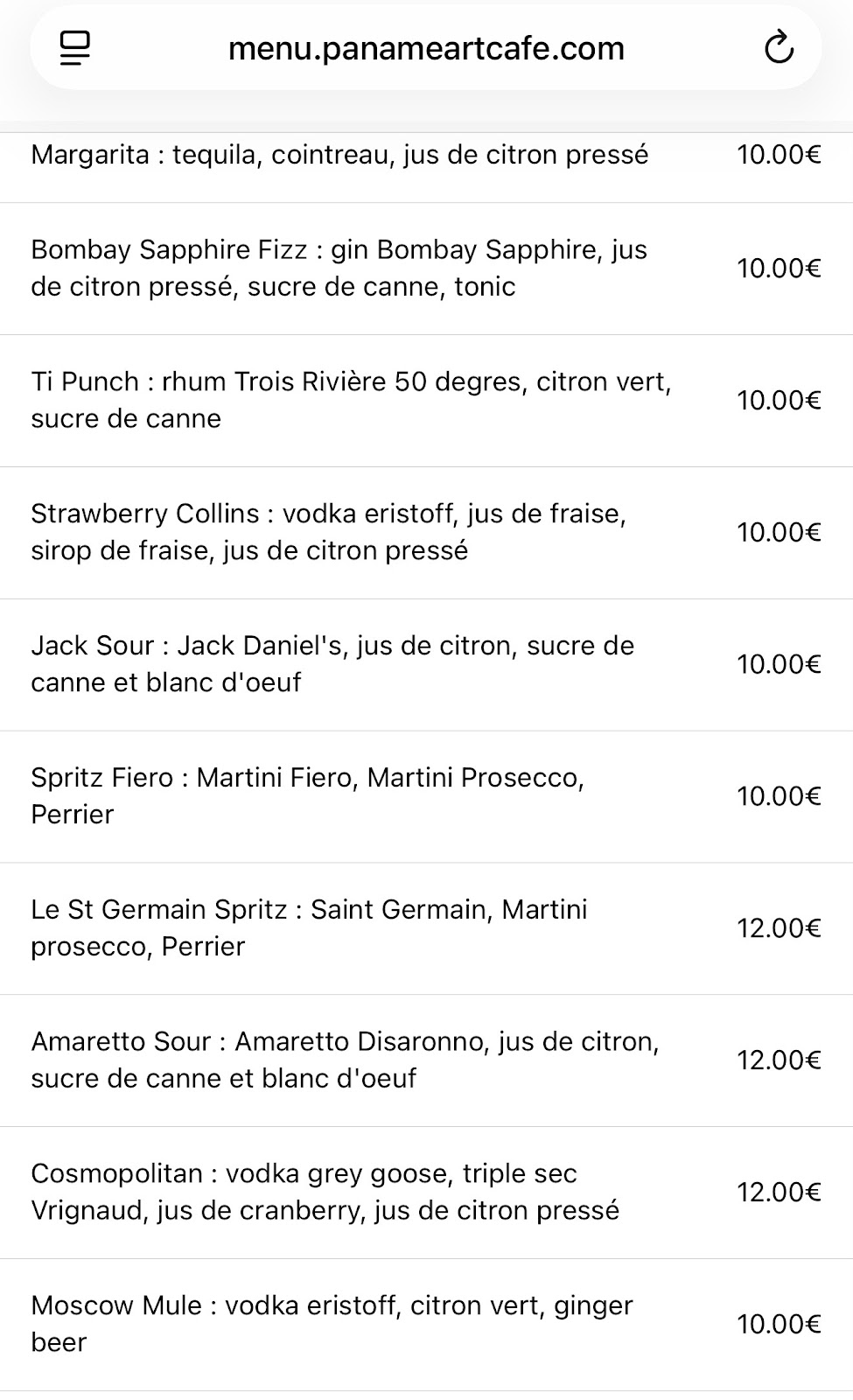Tap the 10.00€ price beside Ti Punch
The height and width of the screenshot is (1400, 853).
tap(779, 401)
